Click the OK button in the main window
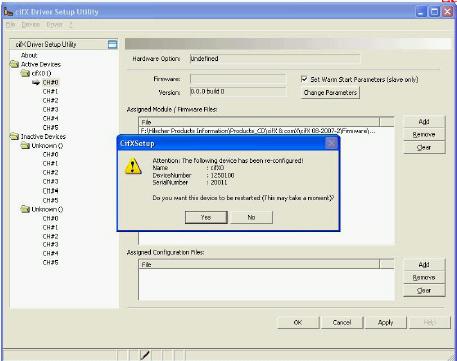457x361 pixels. click(298, 322)
